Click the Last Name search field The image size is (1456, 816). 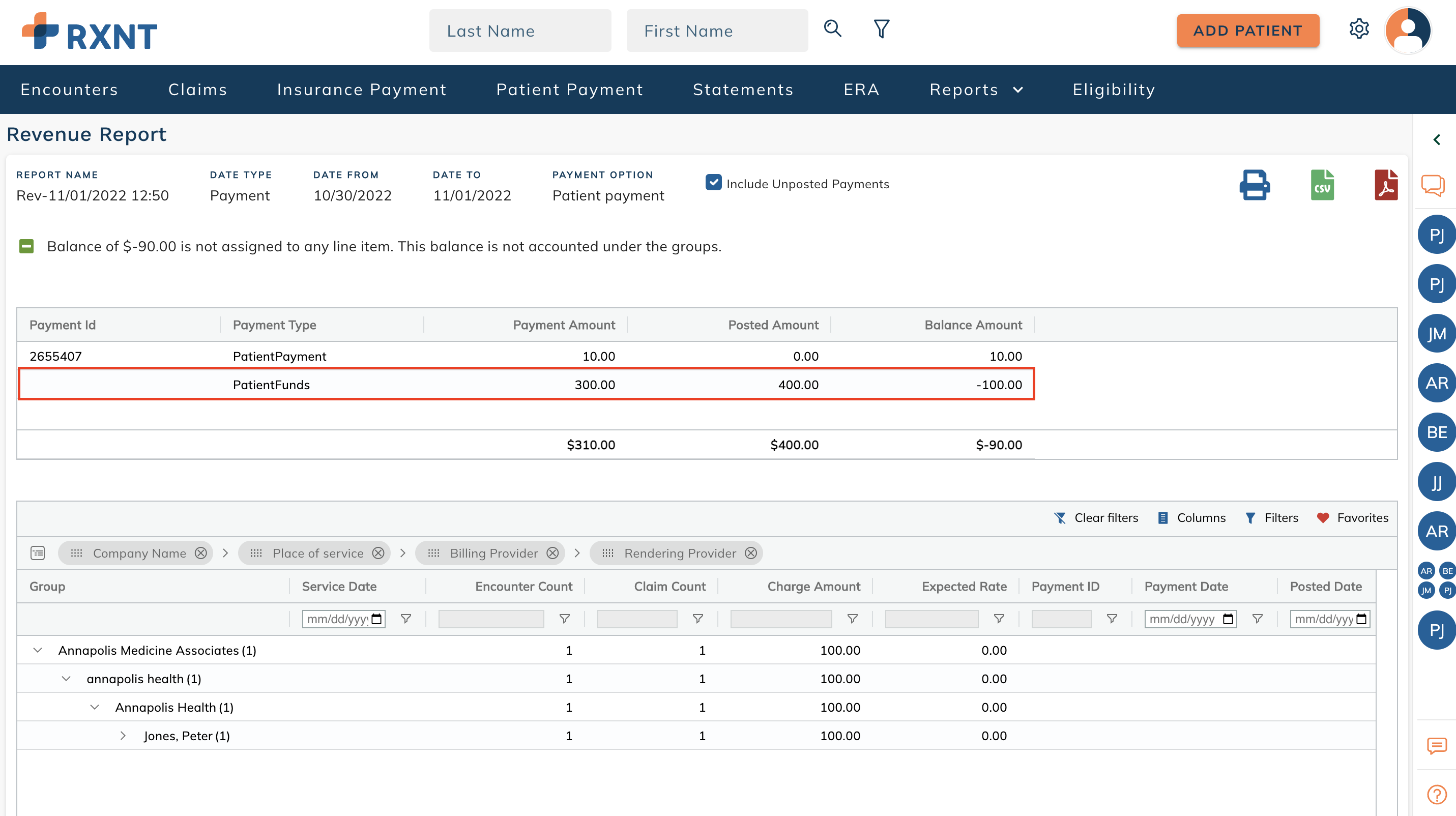(x=519, y=31)
